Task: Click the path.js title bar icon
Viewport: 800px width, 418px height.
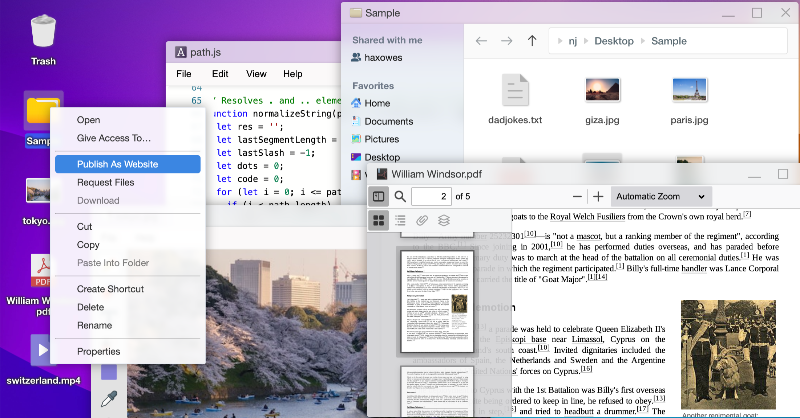Action: point(181,52)
